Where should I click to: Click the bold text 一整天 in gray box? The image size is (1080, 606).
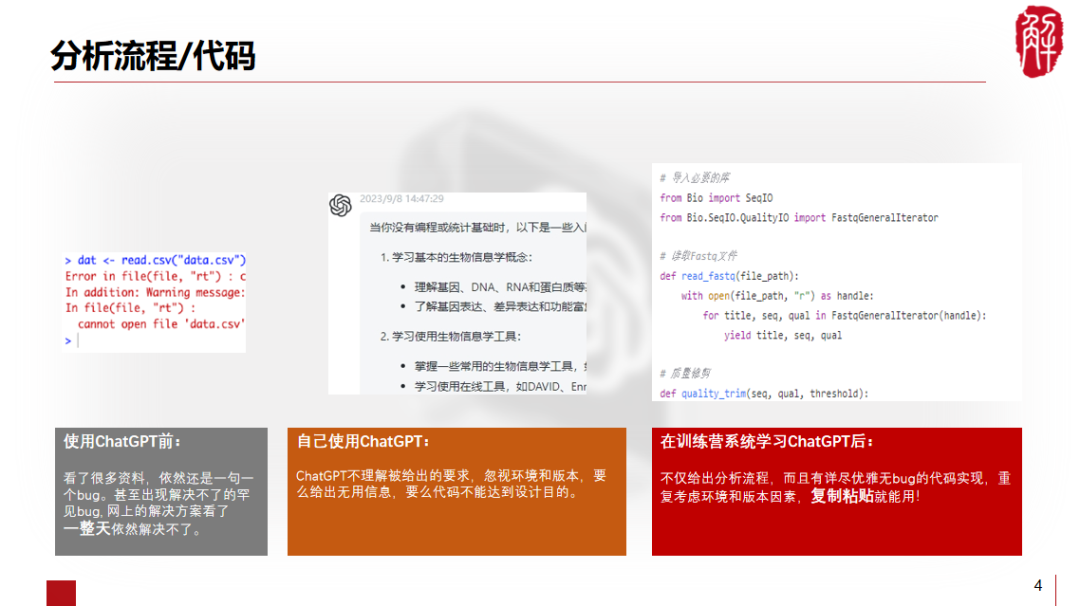87,529
